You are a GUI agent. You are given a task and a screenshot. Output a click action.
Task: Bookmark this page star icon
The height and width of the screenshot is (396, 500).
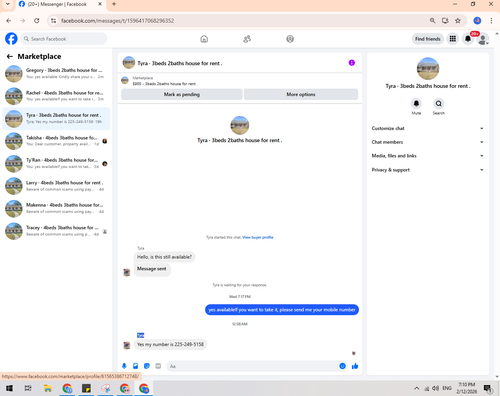click(458, 21)
